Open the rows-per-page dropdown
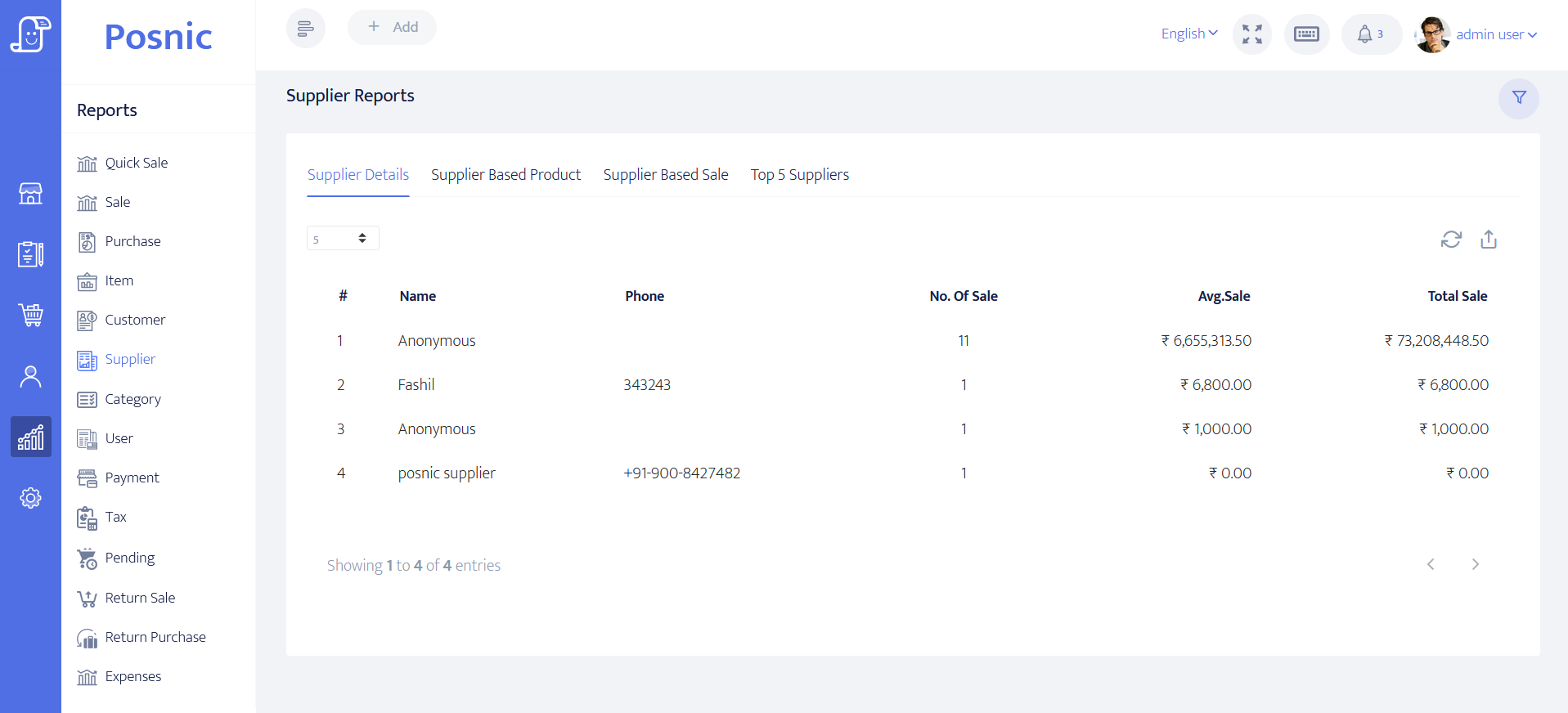1568x713 pixels. 343,238
